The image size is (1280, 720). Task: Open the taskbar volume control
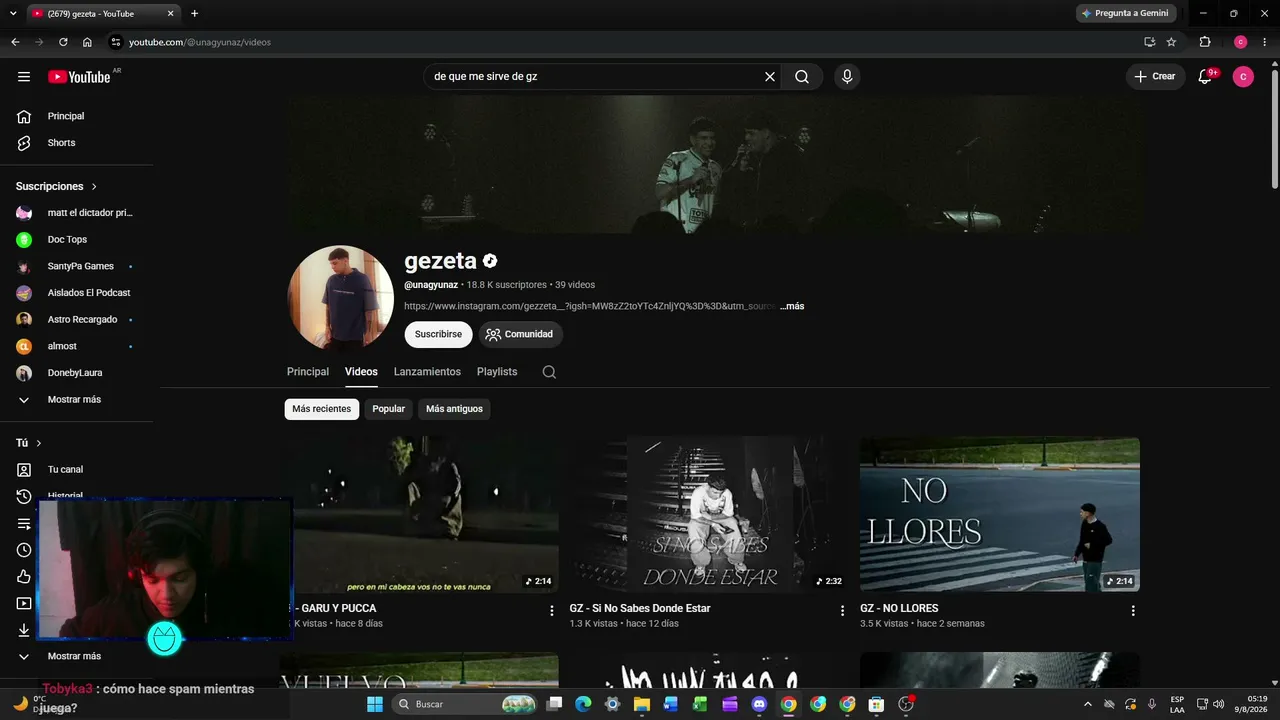coord(1218,704)
